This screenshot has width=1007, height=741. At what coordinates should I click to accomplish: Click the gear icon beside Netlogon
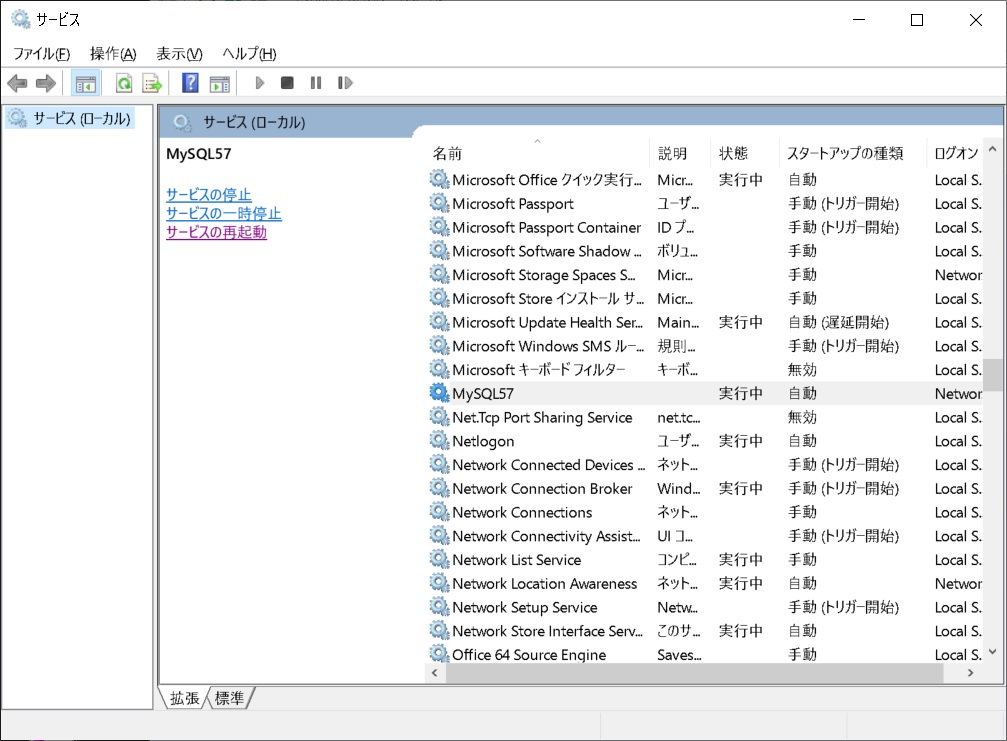pos(439,440)
